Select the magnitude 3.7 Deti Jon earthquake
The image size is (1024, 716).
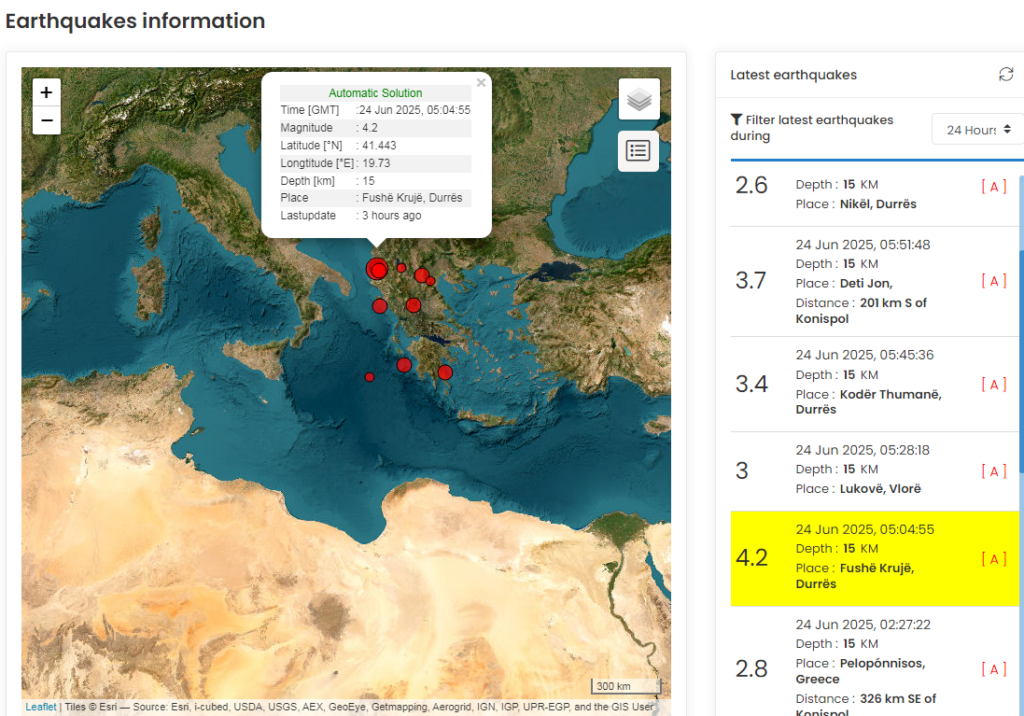click(870, 281)
